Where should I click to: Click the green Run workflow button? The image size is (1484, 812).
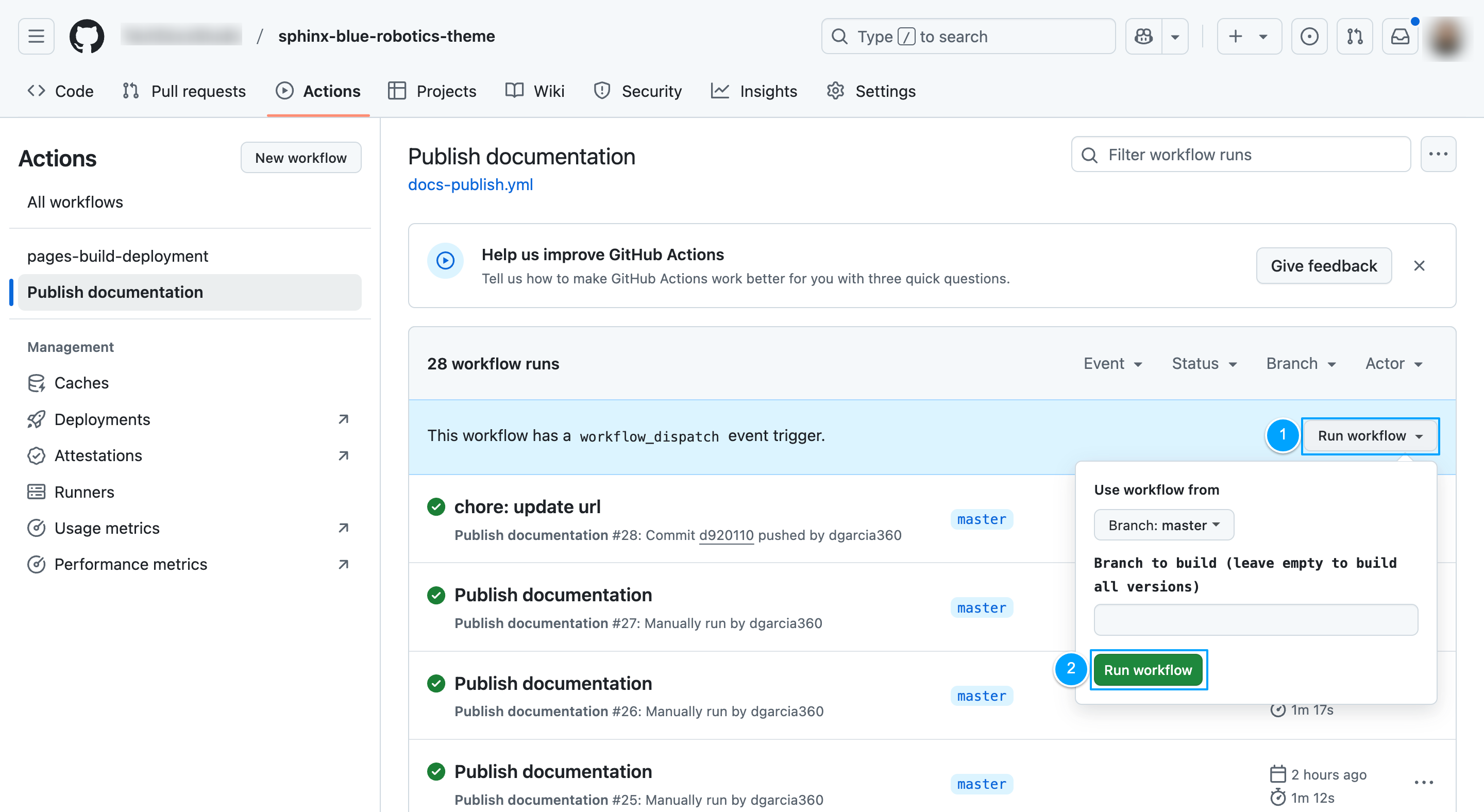pos(1148,670)
